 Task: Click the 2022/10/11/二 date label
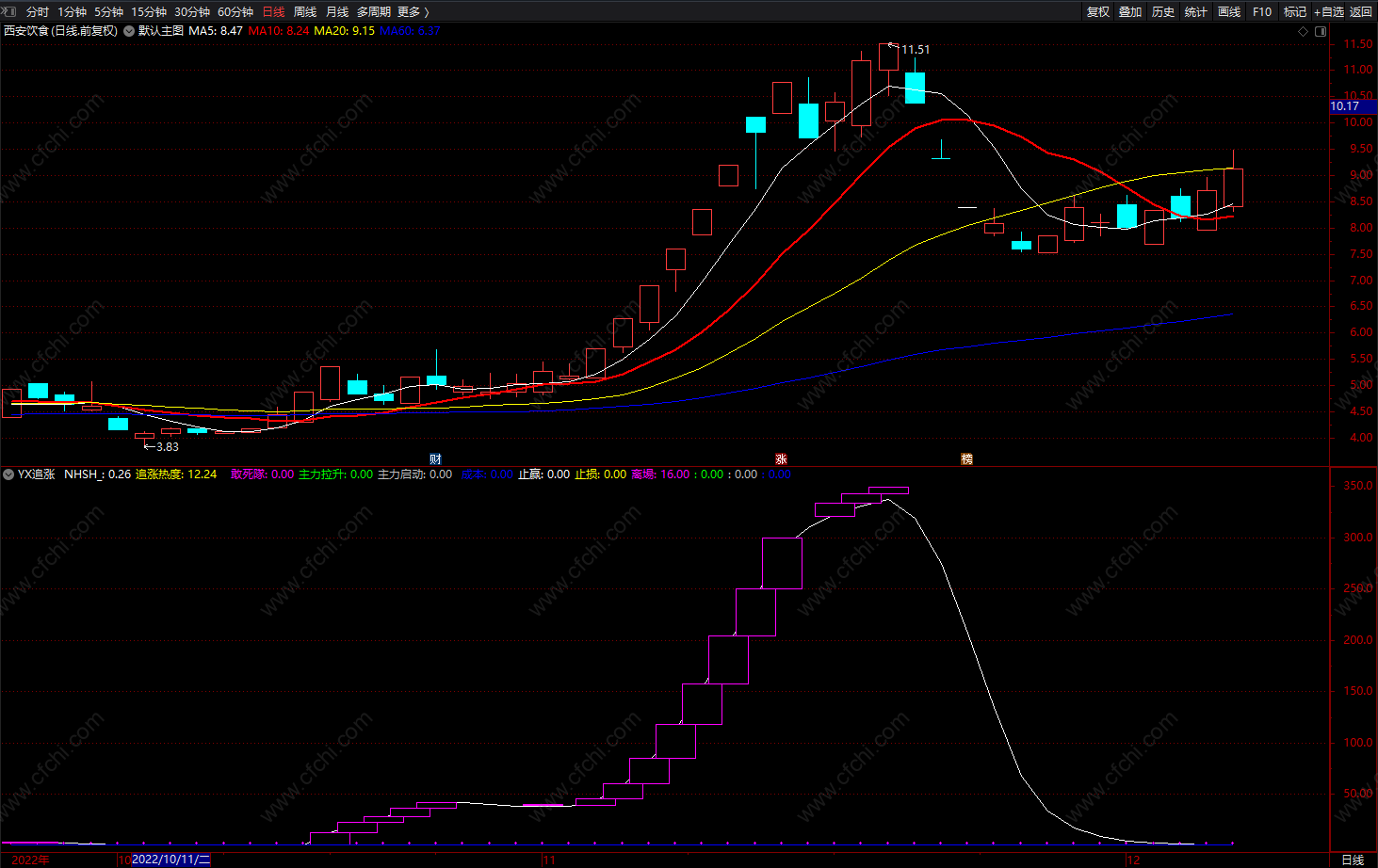tap(170, 860)
